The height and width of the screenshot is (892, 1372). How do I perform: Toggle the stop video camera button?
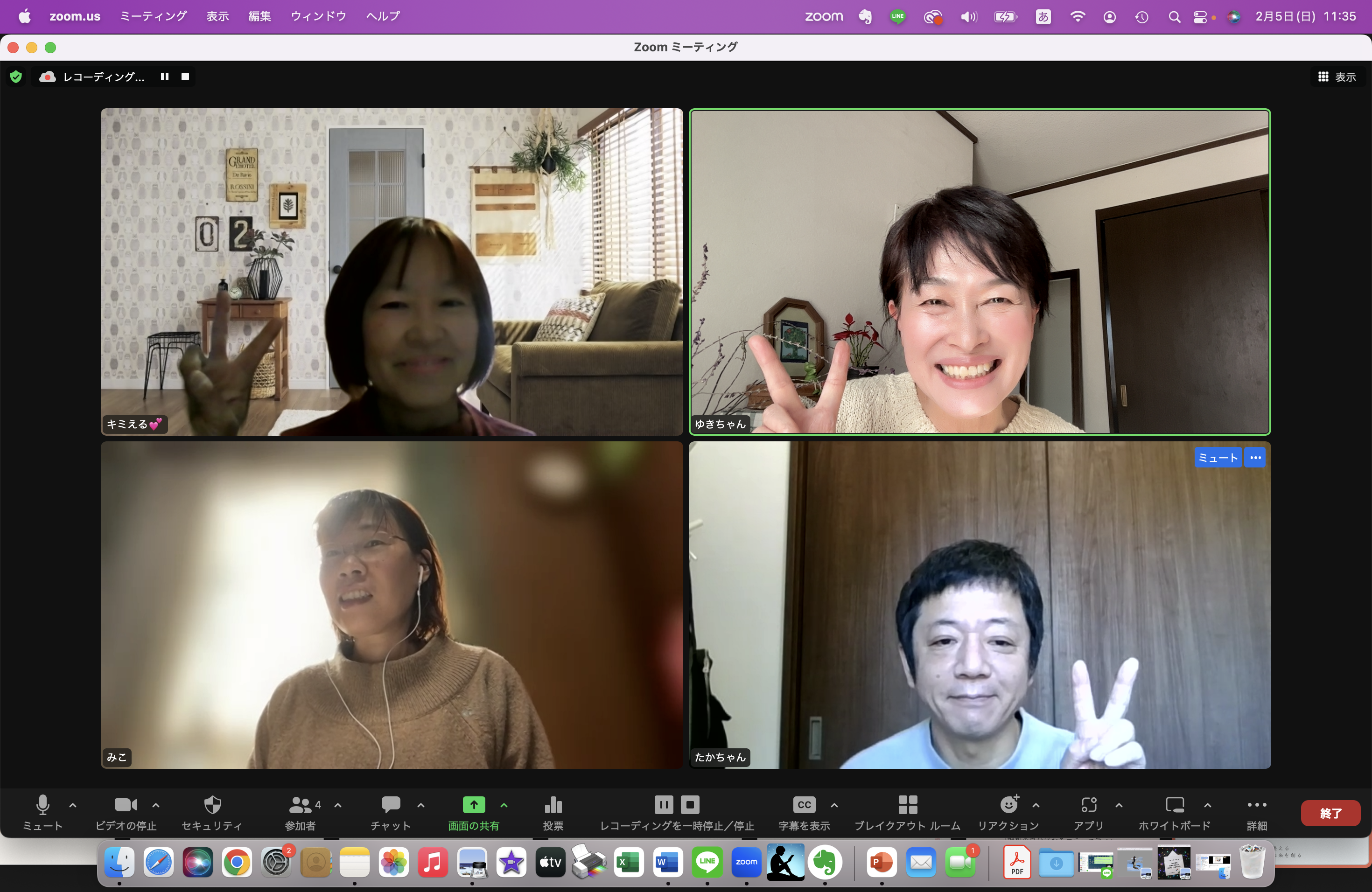click(x=125, y=804)
